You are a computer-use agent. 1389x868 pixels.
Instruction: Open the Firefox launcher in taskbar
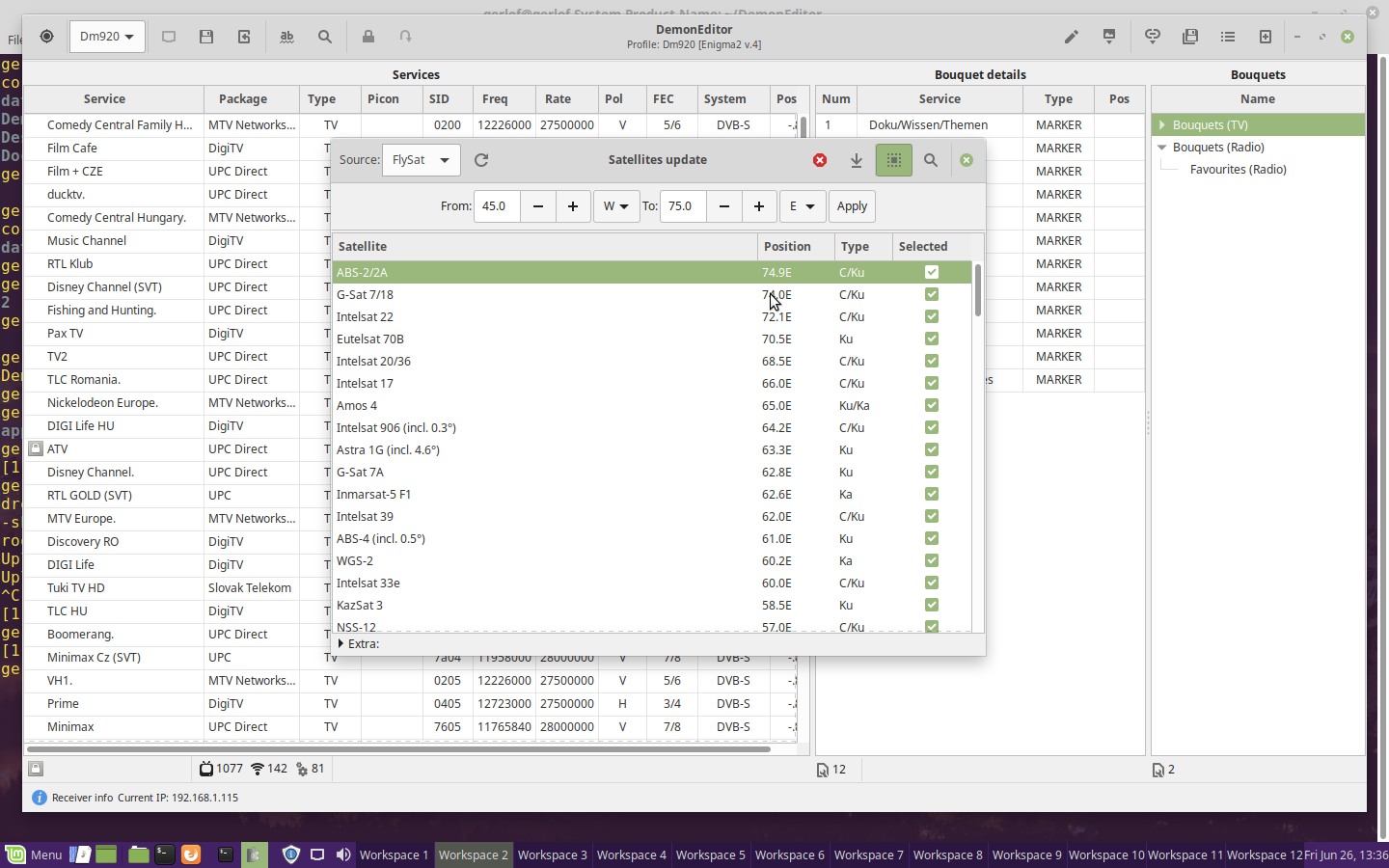click(x=191, y=854)
